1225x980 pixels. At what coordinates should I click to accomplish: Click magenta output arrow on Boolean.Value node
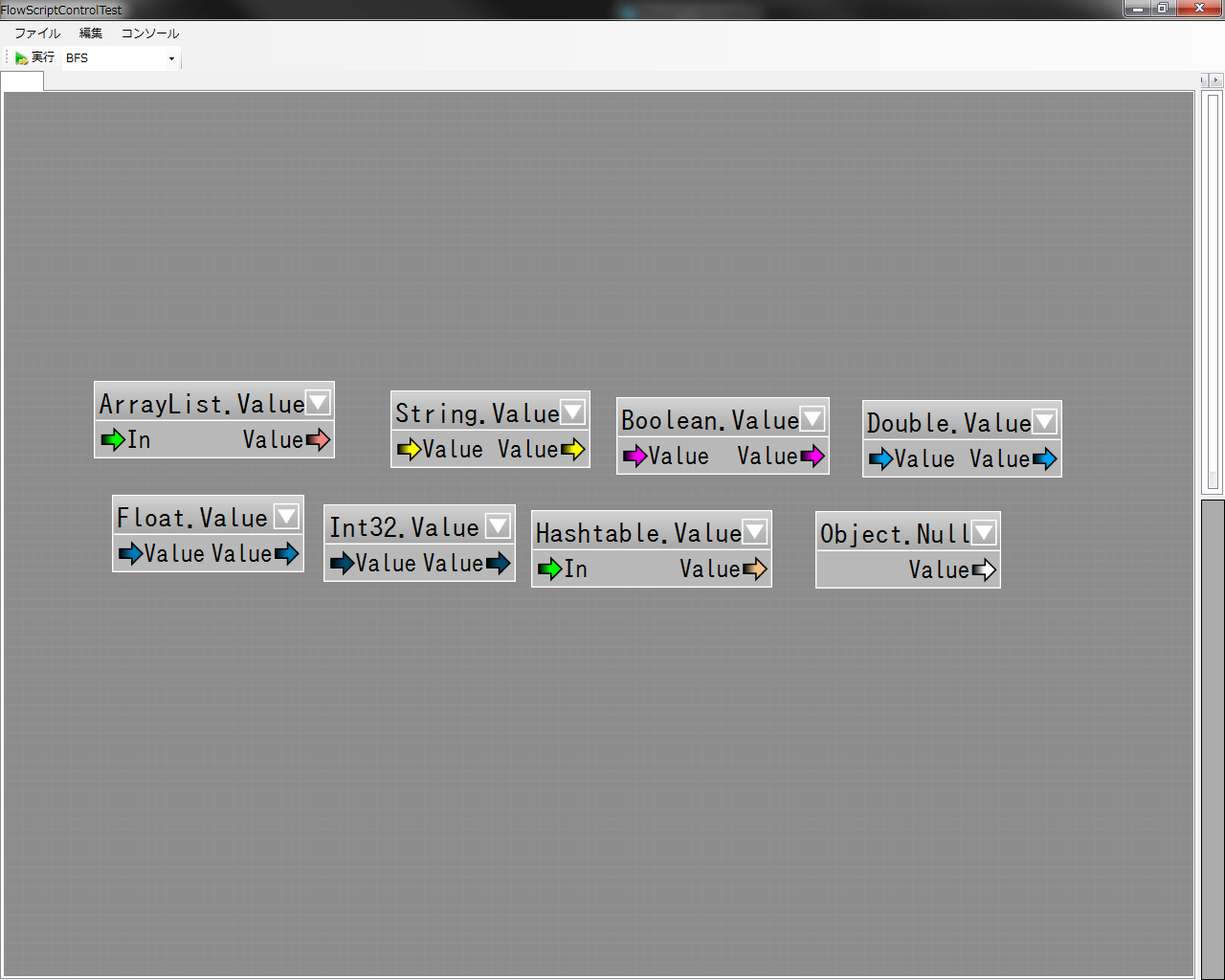pos(813,456)
